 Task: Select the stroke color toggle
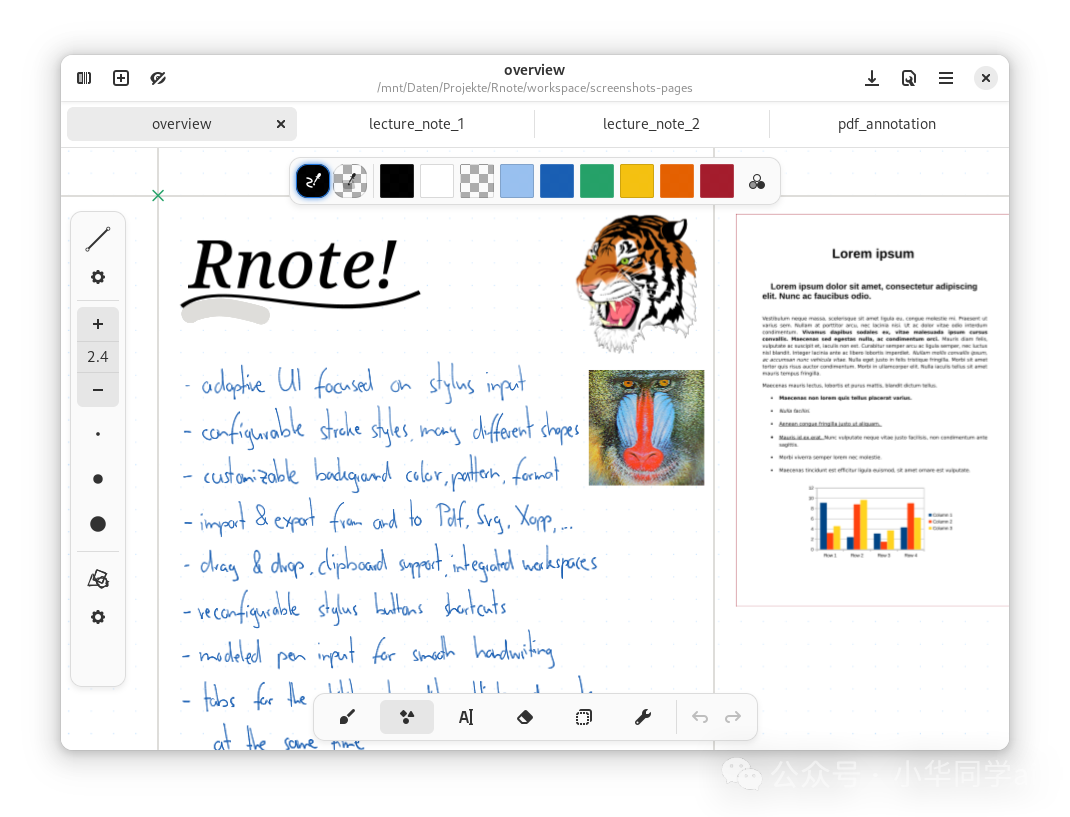tap(313, 181)
